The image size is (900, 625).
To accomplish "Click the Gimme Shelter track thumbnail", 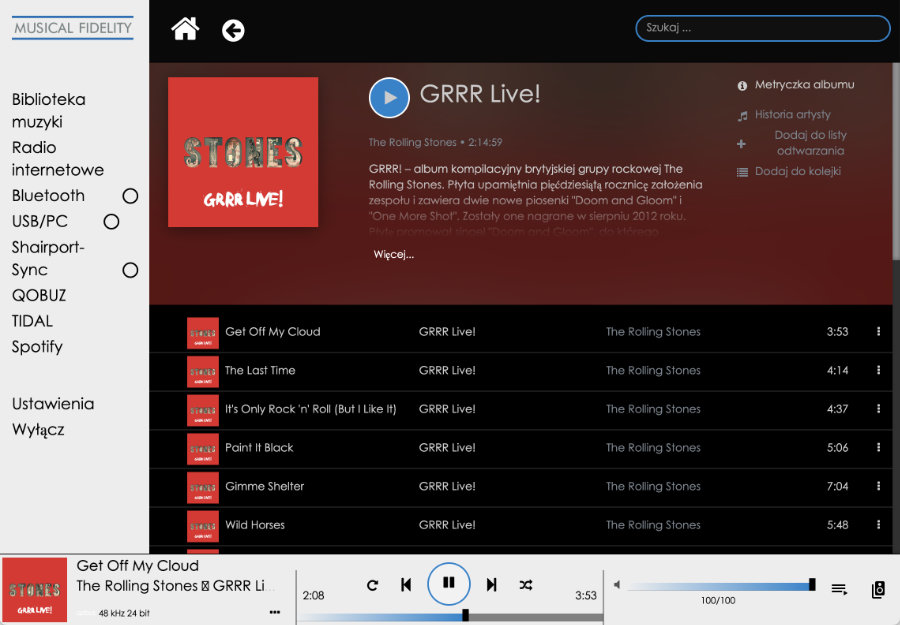I will click(x=203, y=487).
